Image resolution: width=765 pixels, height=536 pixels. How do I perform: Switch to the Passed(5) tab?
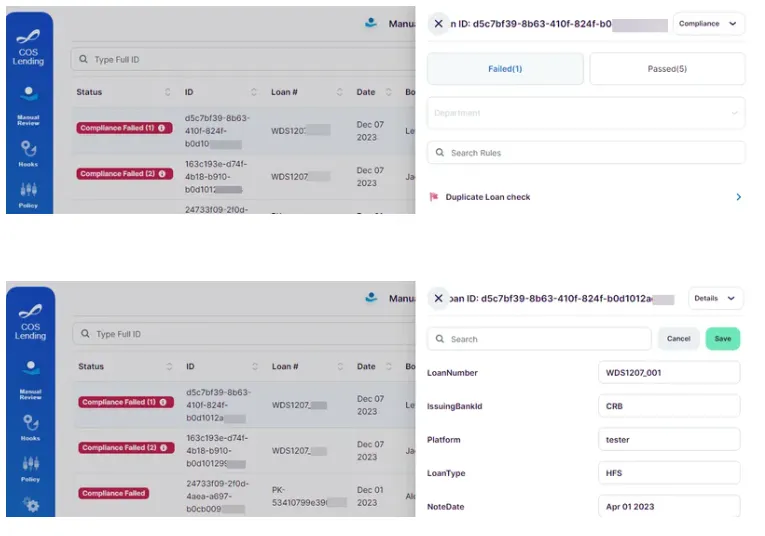(667, 69)
